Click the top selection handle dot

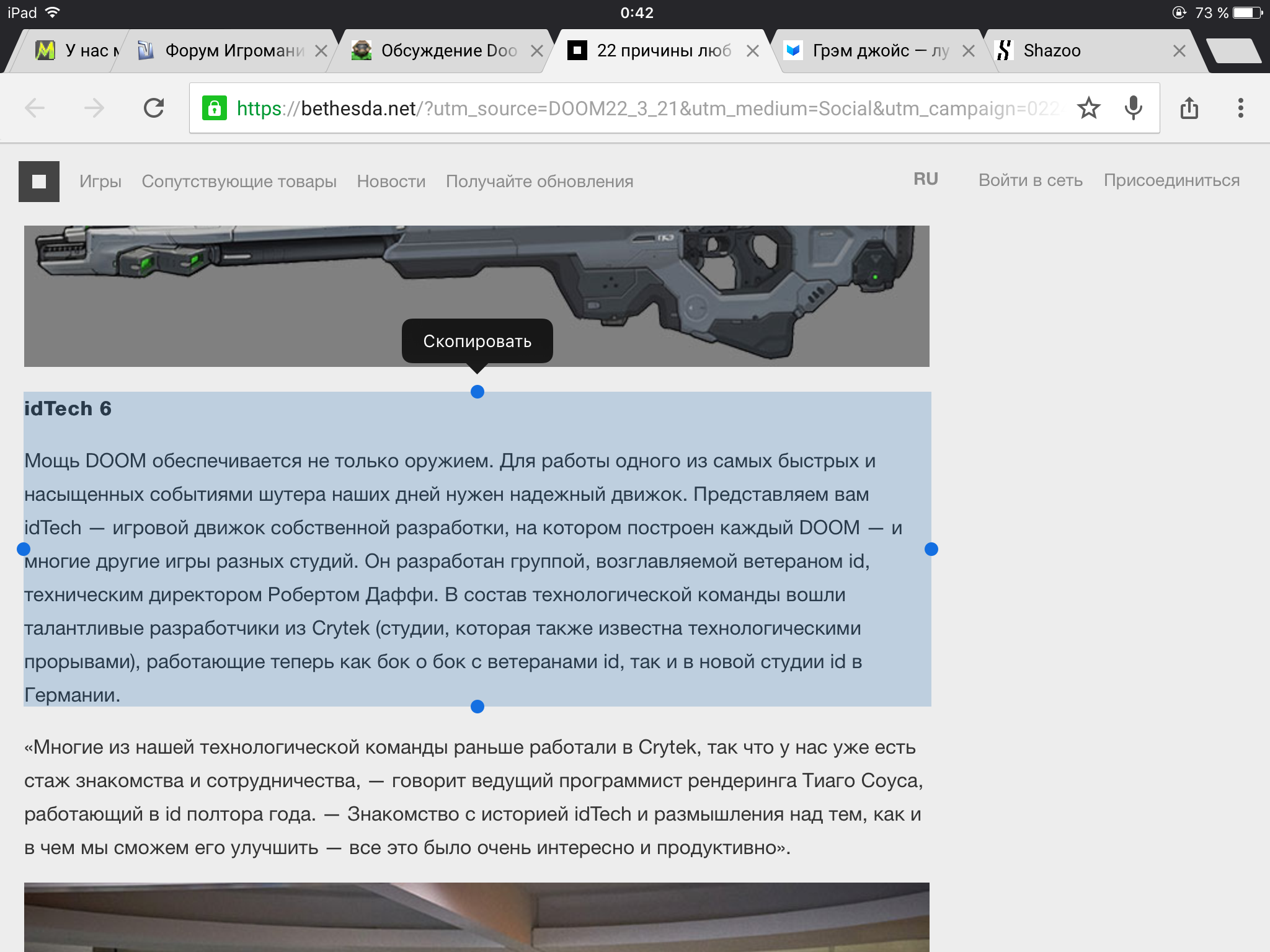point(477,392)
